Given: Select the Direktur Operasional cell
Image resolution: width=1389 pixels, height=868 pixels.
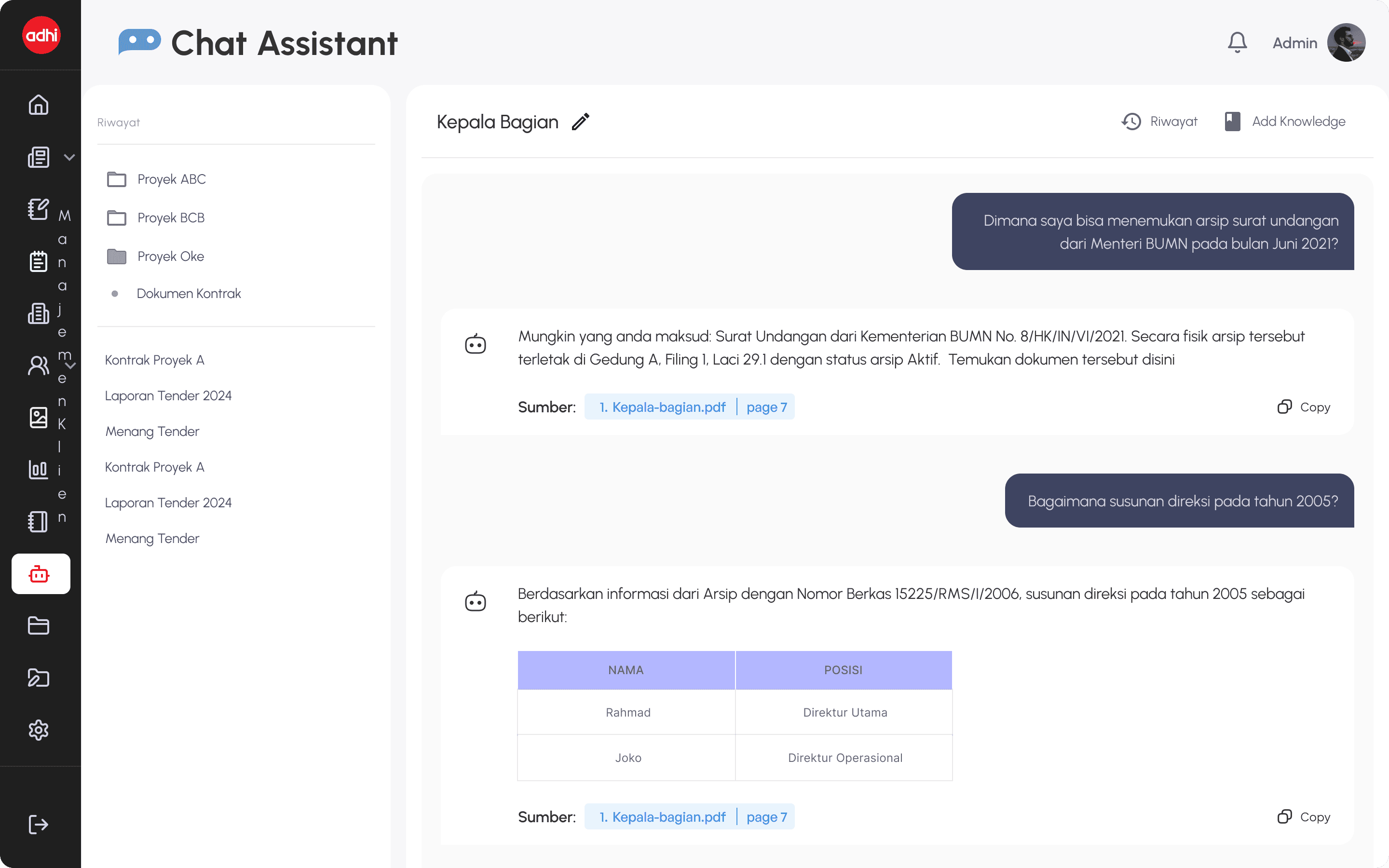Looking at the screenshot, I should click(x=844, y=758).
